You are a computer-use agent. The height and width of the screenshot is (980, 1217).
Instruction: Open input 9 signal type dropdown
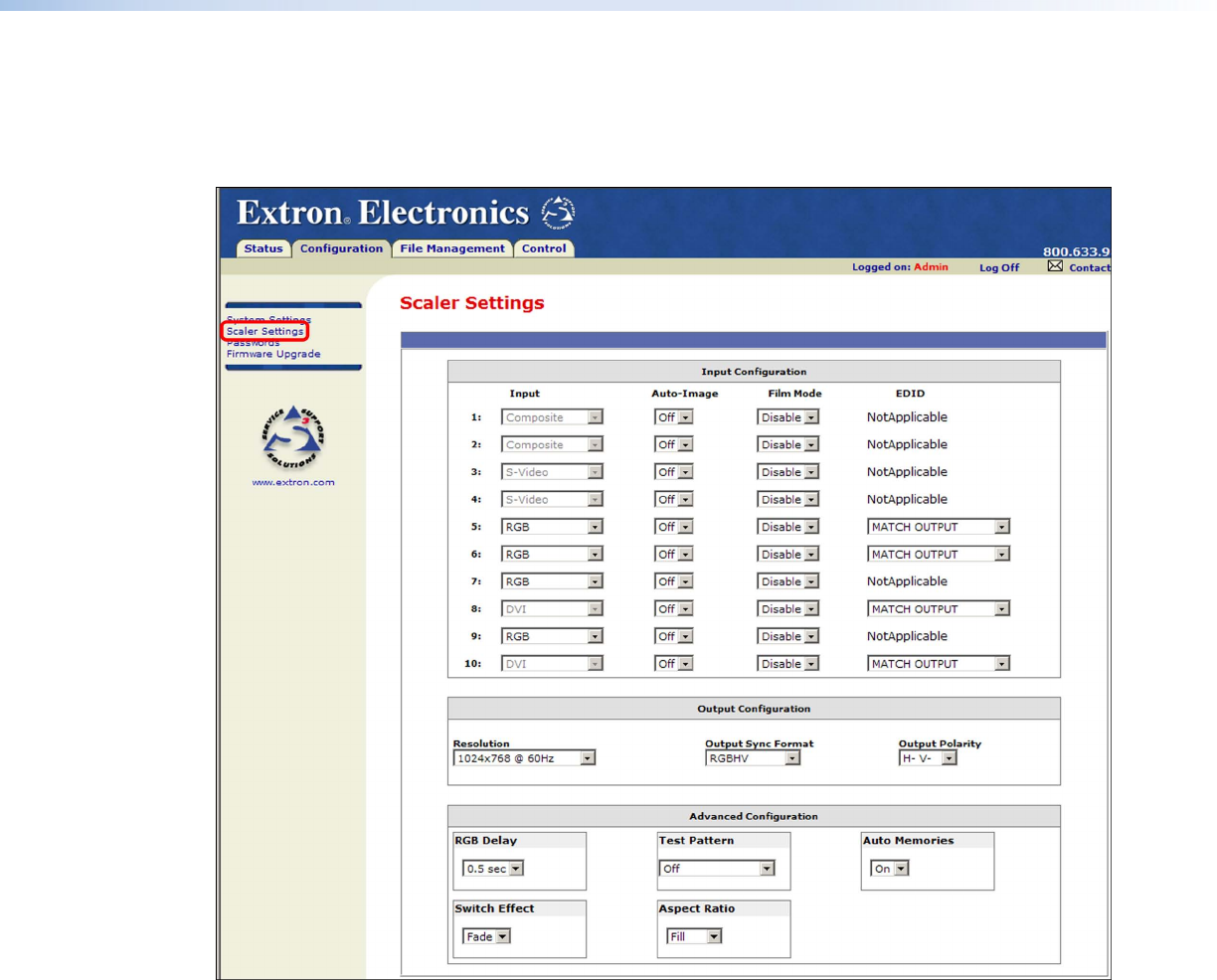click(552, 636)
